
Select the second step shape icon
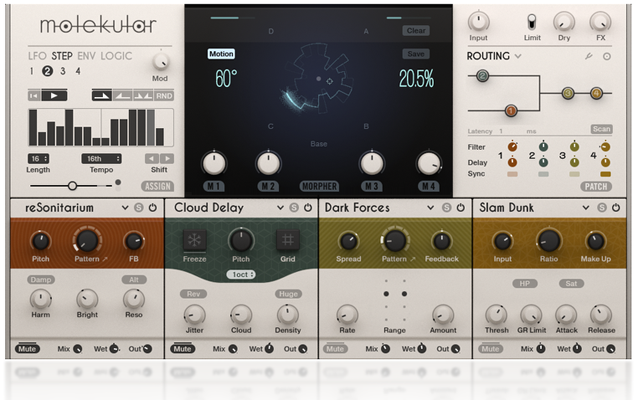122,96
